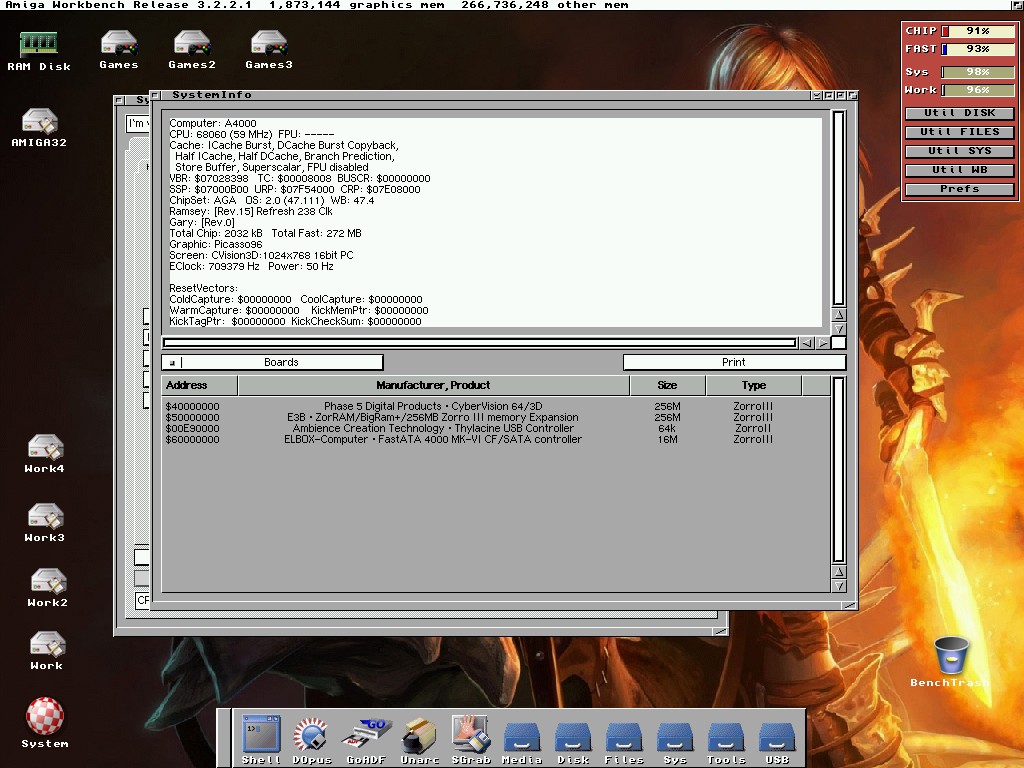Click scroll-up arrow of boards list
This screenshot has height=768, width=1024.
coord(839,572)
